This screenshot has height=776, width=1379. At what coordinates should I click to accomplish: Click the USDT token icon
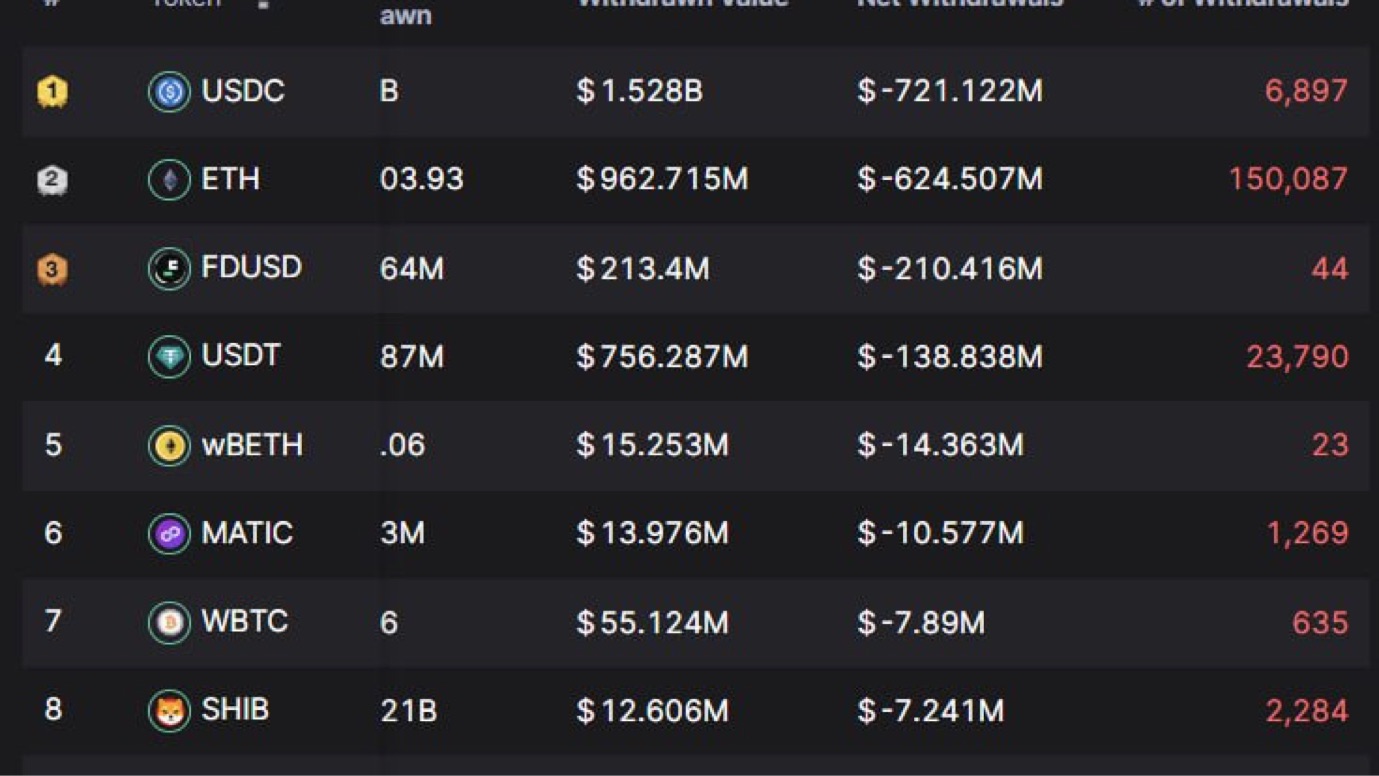pos(169,357)
